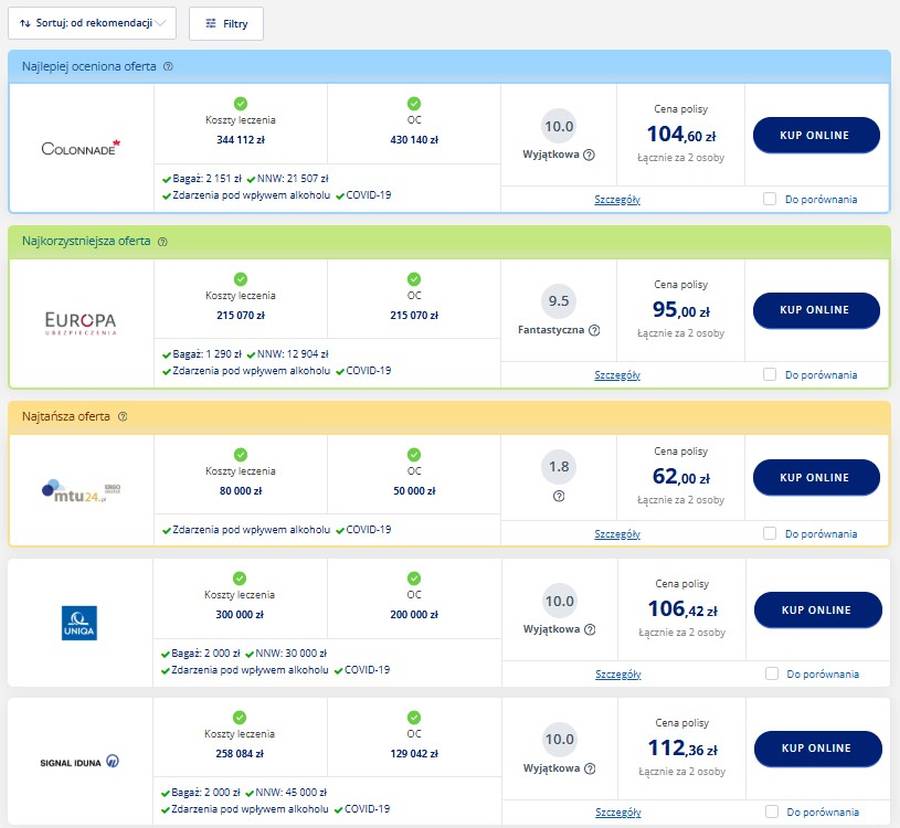
Task: Open the Filtry filter panel
Action: coord(226,24)
